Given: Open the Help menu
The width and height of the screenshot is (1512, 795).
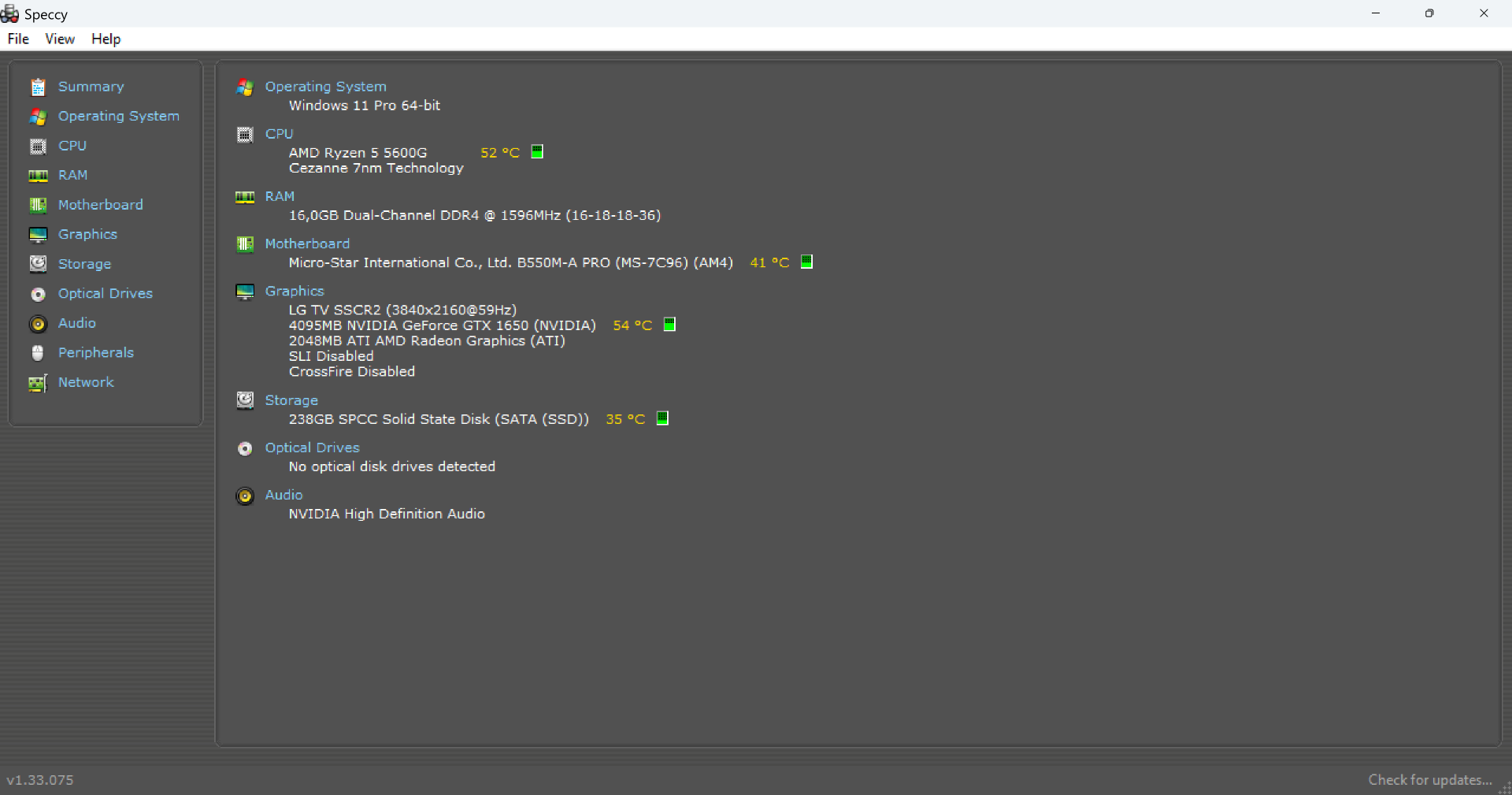Looking at the screenshot, I should pos(106,39).
